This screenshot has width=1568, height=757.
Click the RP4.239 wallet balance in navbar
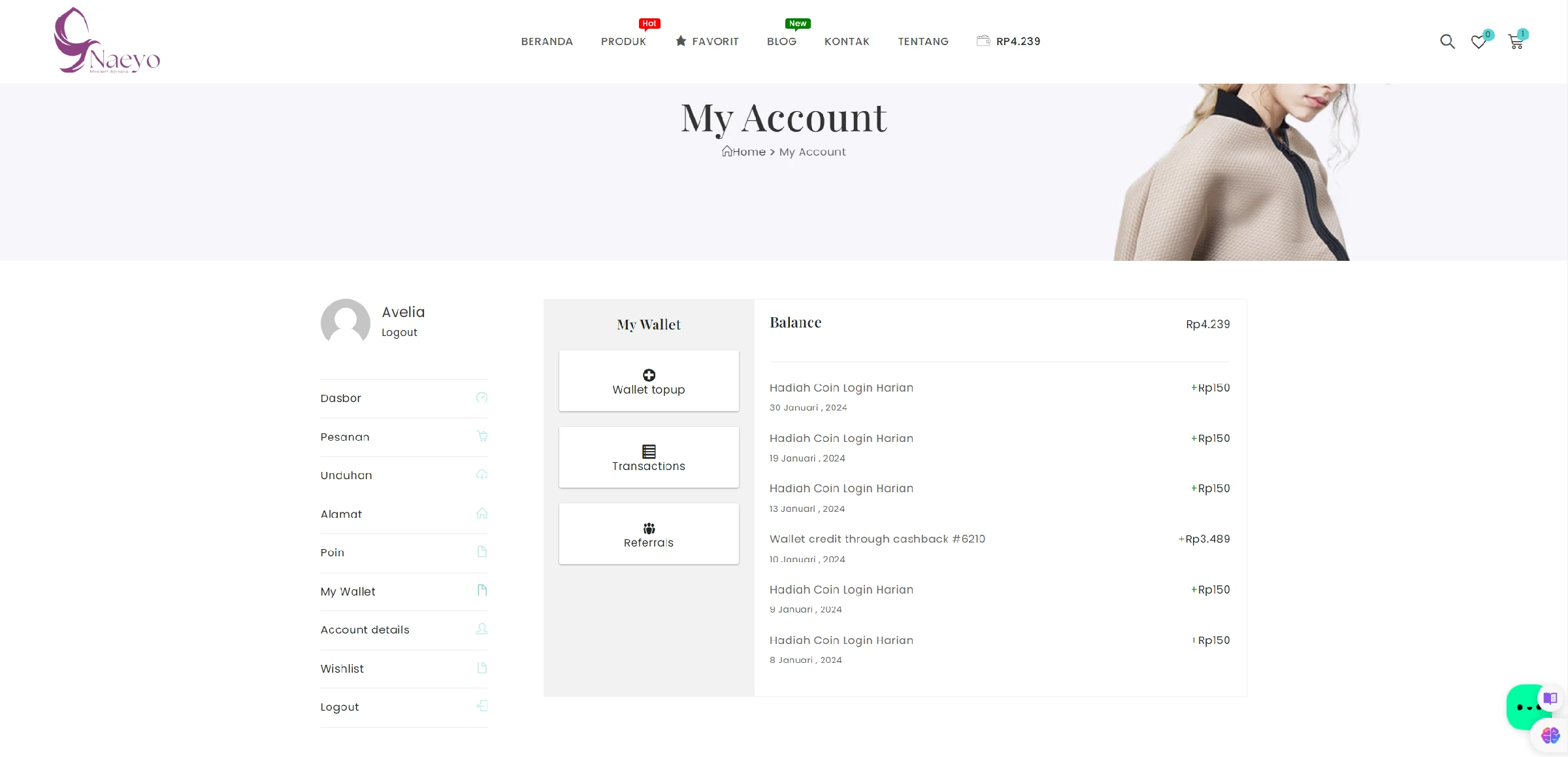[1018, 41]
